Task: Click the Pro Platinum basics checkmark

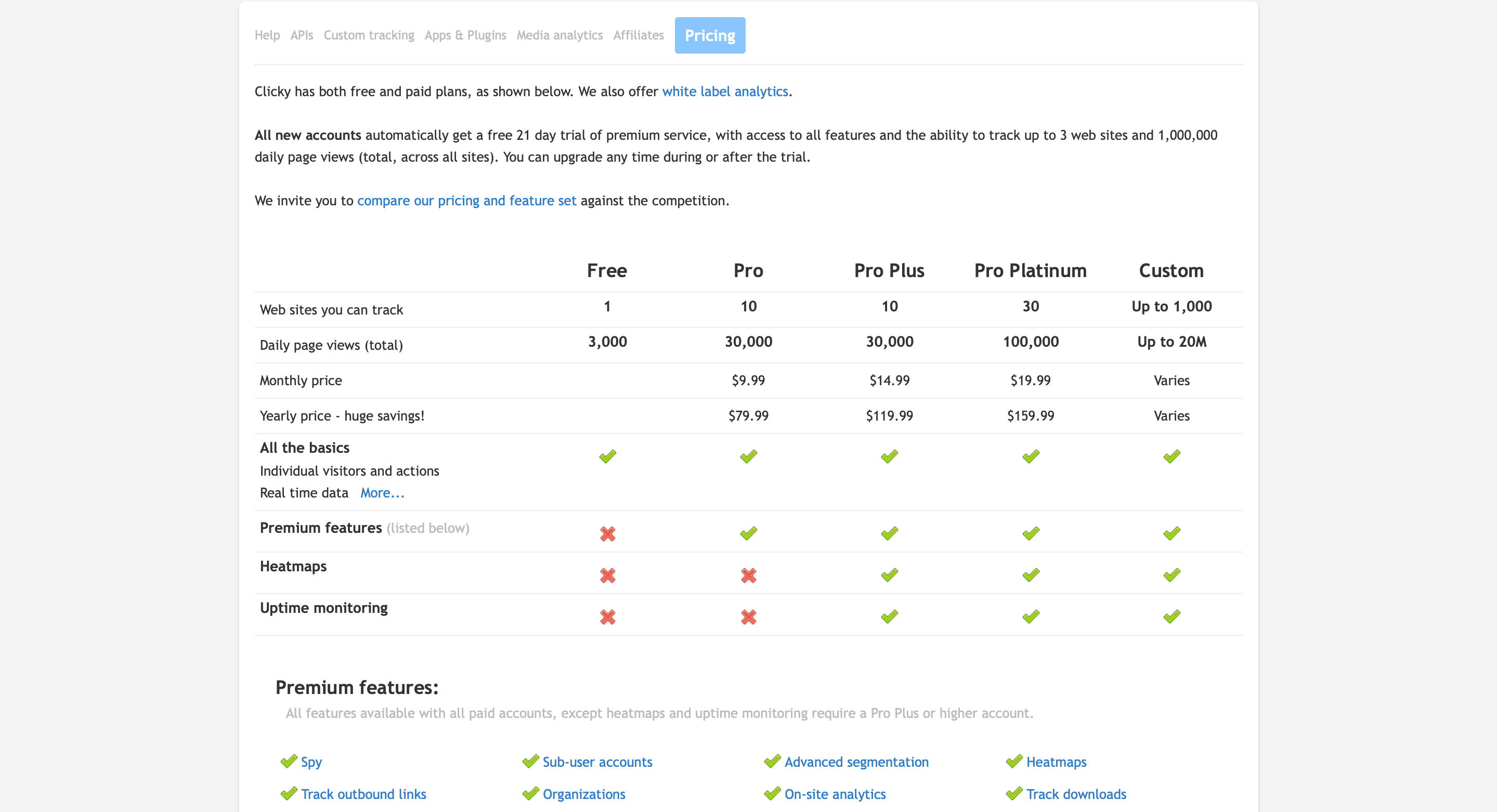Action: [x=1031, y=456]
